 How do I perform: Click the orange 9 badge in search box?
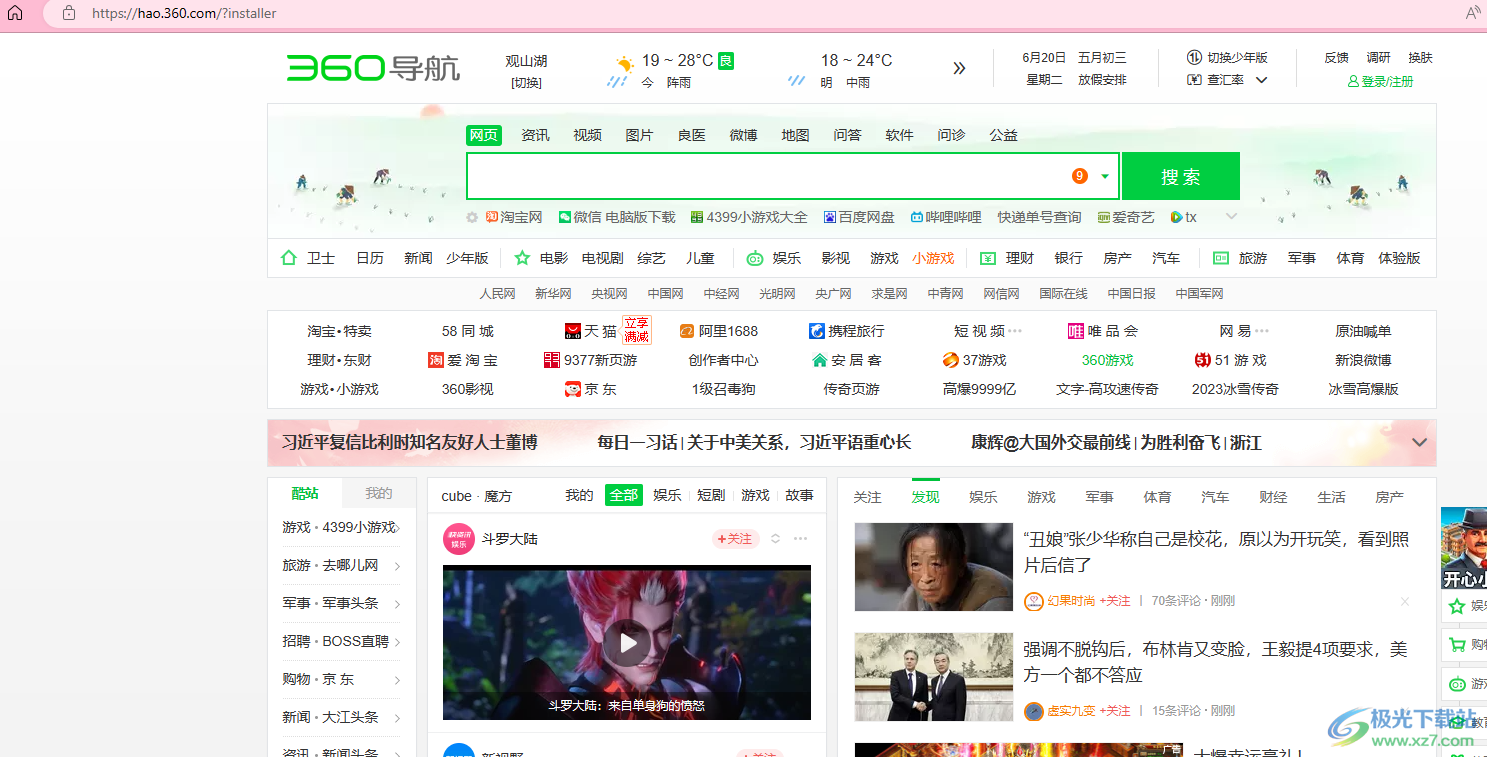tap(1079, 176)
